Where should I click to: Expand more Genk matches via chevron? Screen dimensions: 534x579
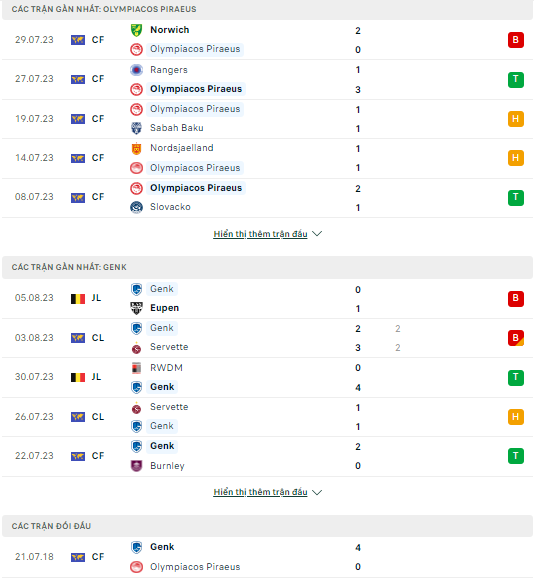click(317, 492)
